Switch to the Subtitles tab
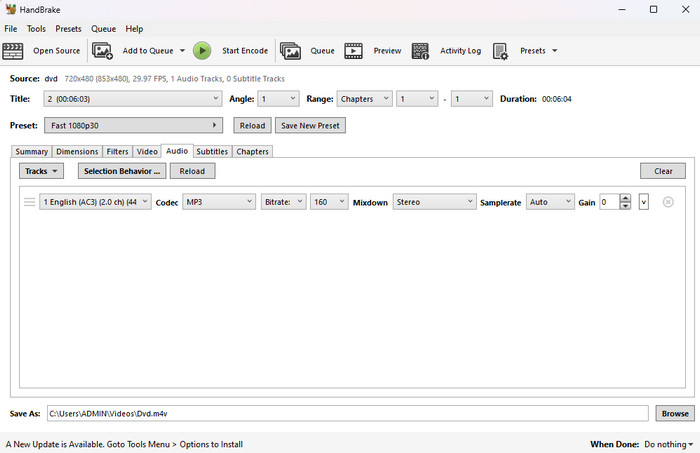This screenshot has height=453, width=700. coord(212,152)
